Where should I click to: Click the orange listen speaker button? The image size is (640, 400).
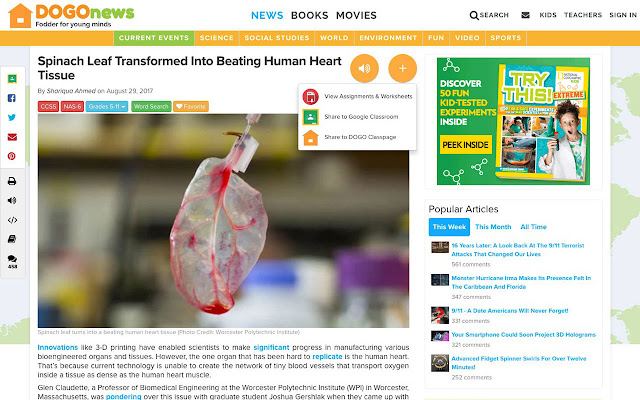364,68
